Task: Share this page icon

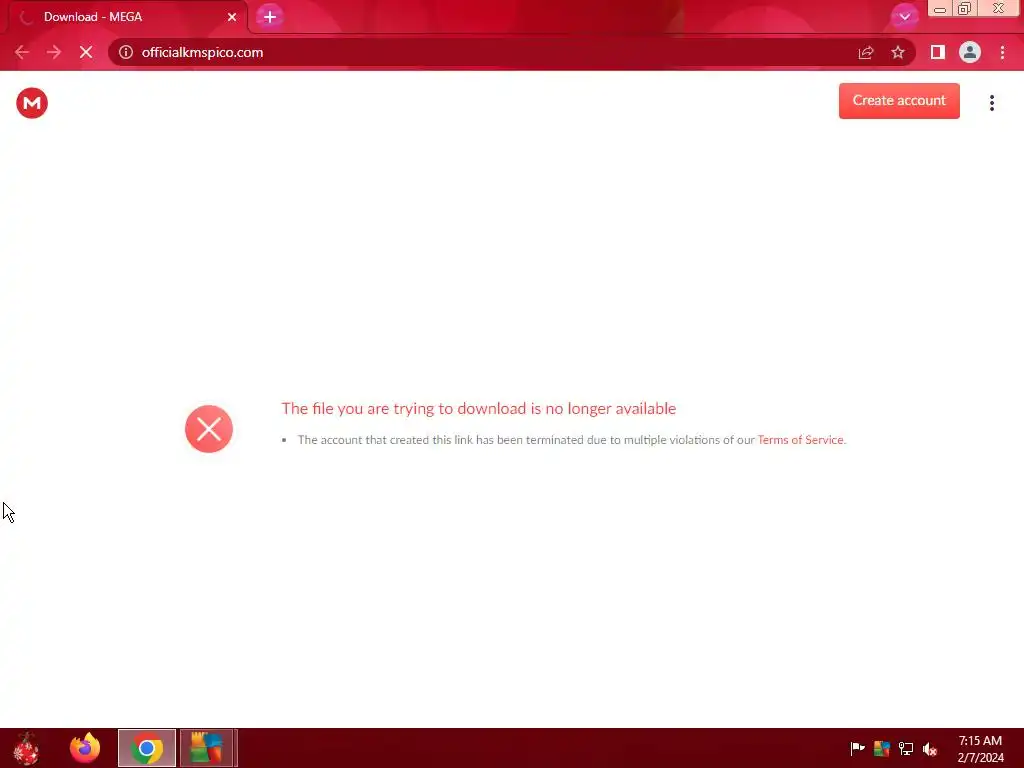Action: pos(866,52)
